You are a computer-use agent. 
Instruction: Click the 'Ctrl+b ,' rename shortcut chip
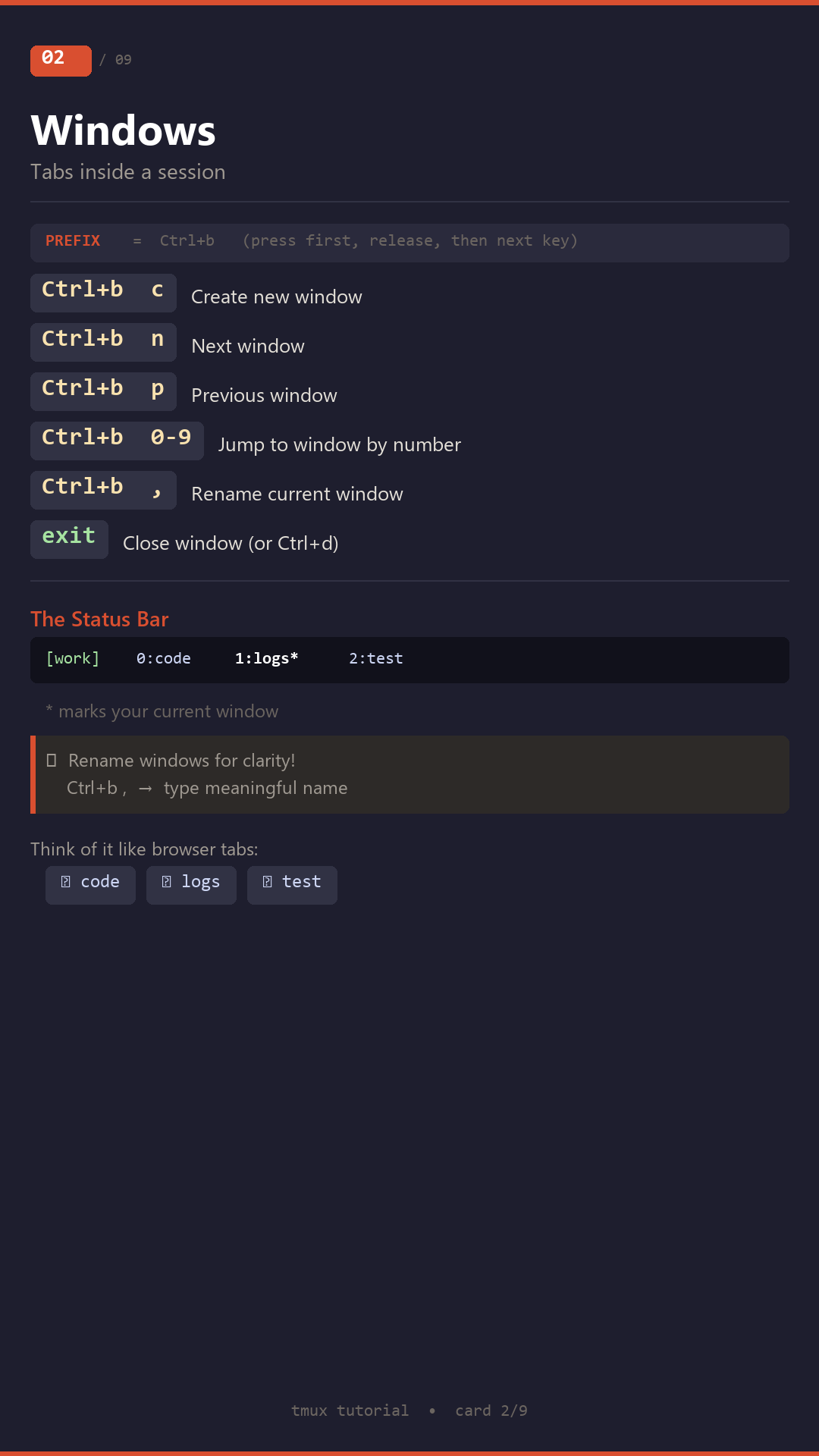click(x=103, y=490)
